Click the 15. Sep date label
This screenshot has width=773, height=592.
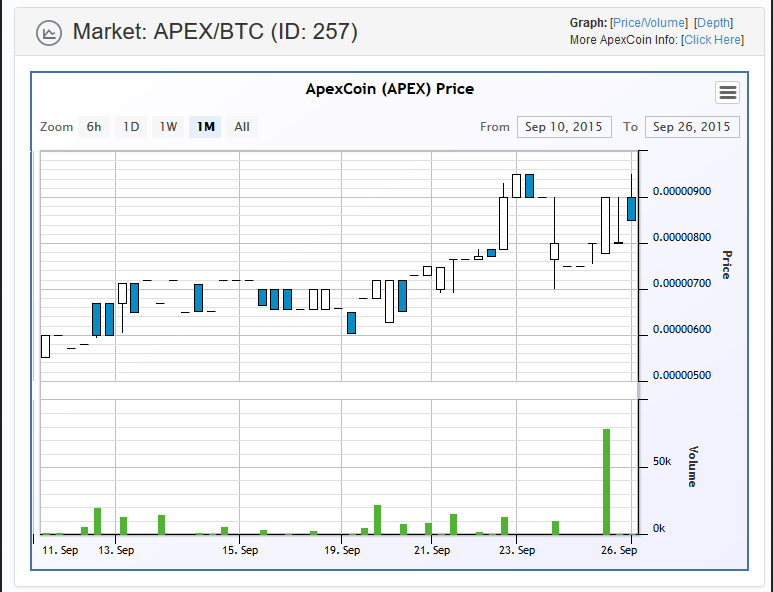click(x=240, y=550)
